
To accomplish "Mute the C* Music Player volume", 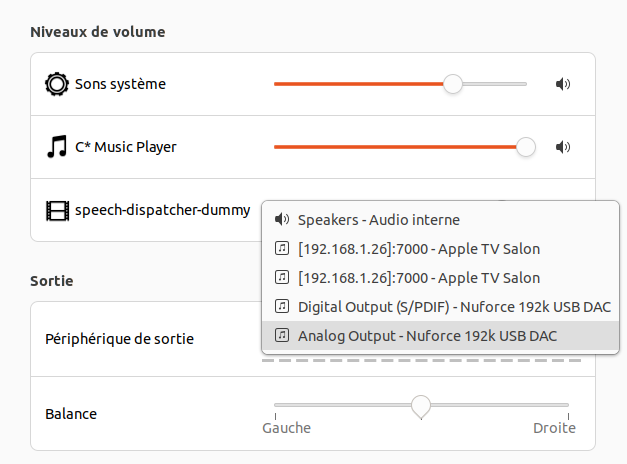I will pyautogui.click(x=562, y=147).
